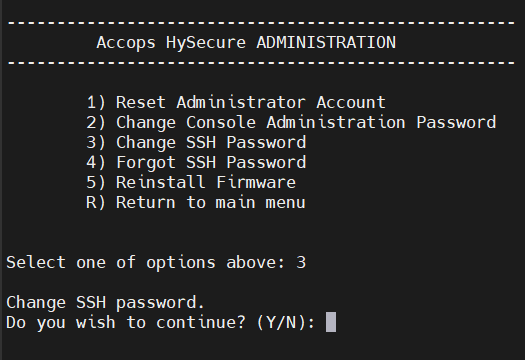The height and width of the screenshot is (360, 525).
Task: Click the (Y/N): text in the prompt
Action: click(x=286, y=322)
